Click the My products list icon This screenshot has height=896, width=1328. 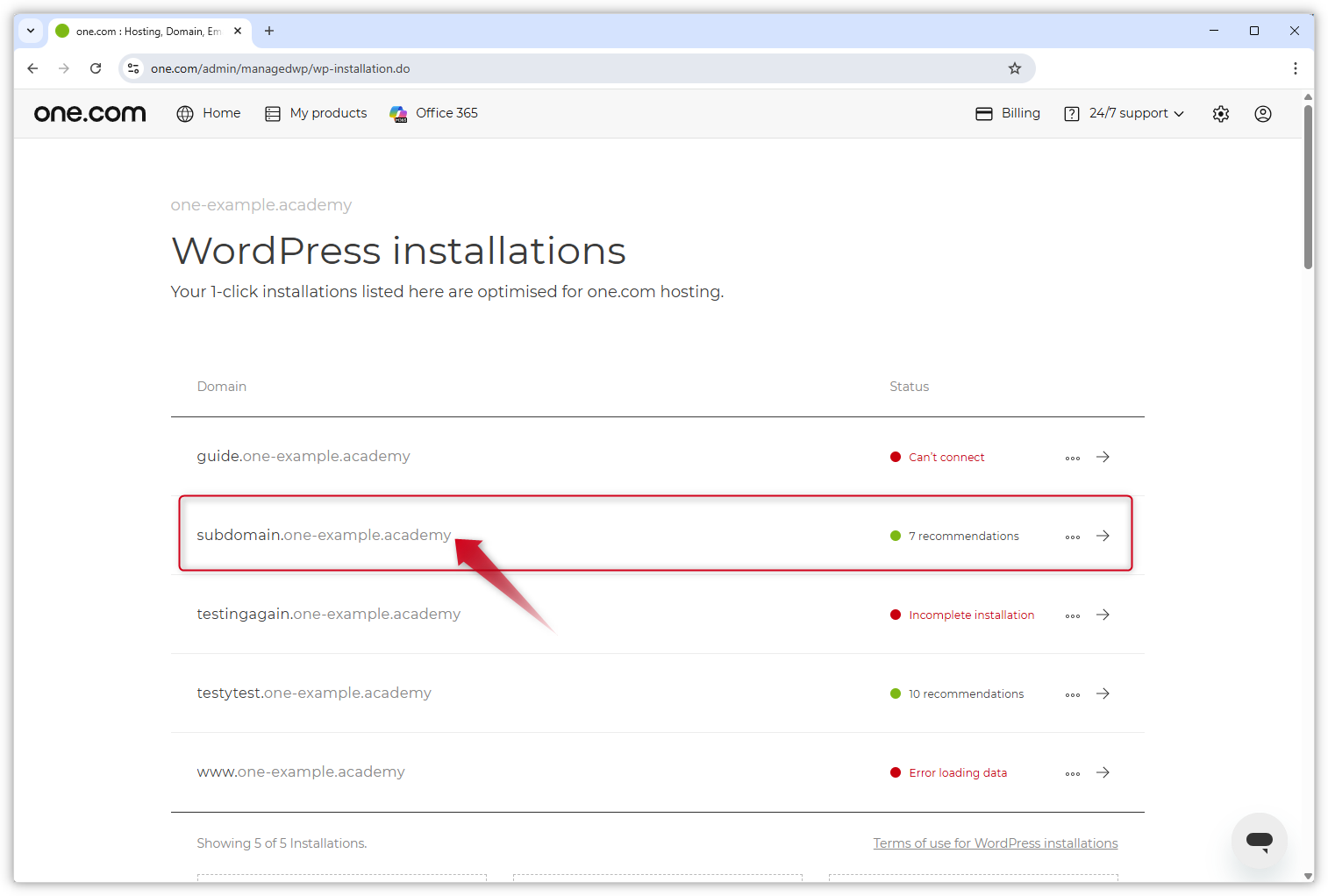tap(273, 114)
